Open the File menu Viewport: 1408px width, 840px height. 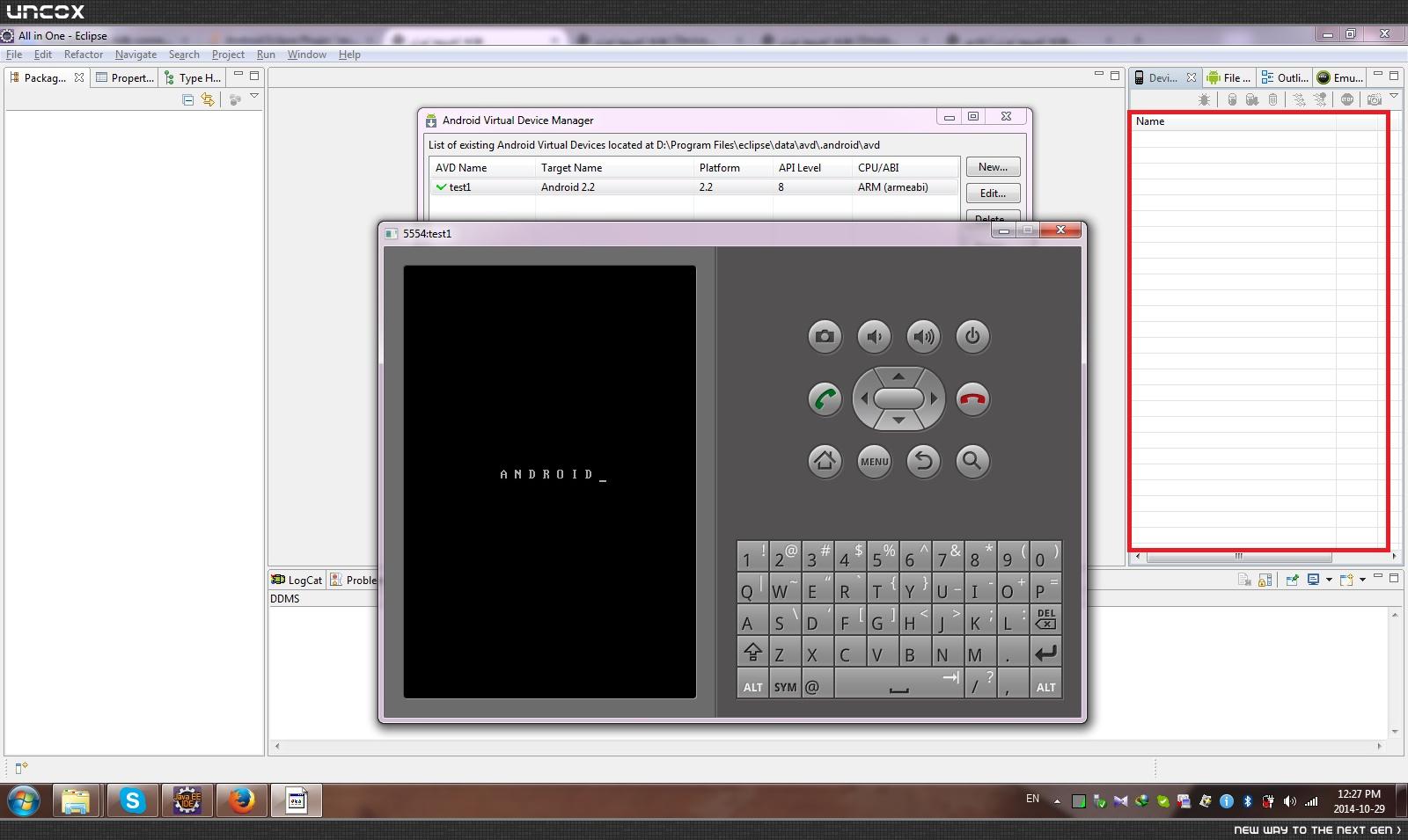coord(14,55)
